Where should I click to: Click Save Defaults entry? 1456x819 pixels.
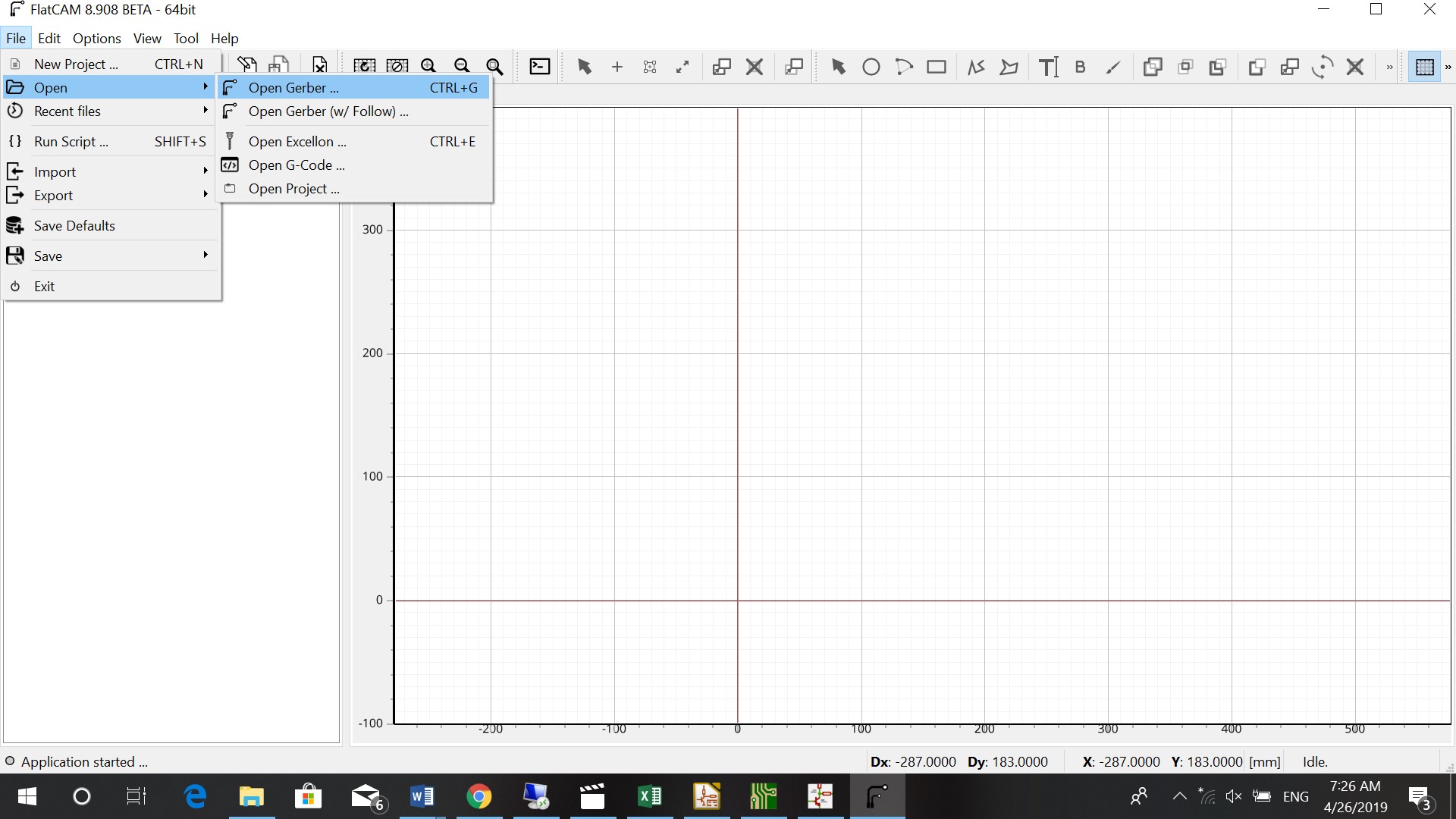pyautogui.click(x=74, y=226)
